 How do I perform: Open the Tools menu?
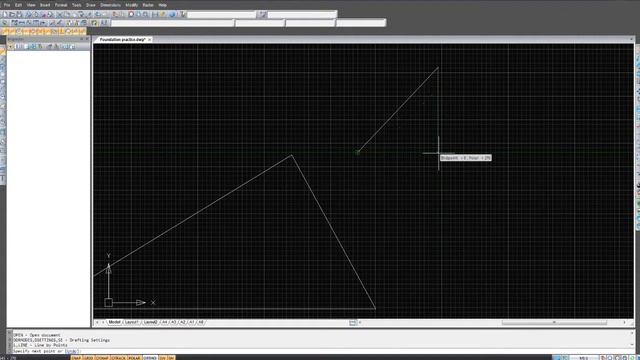pyautogui.click(x=77, y=5)
